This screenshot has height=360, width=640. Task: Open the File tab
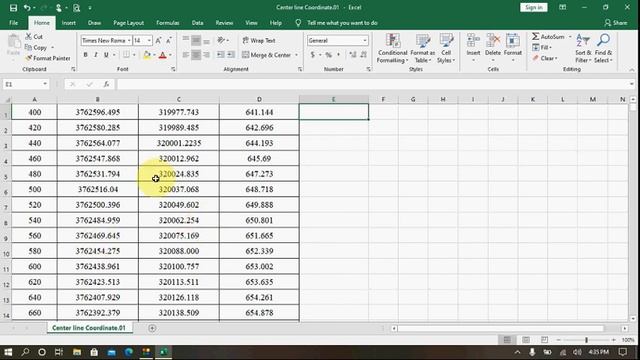point(13,23)
